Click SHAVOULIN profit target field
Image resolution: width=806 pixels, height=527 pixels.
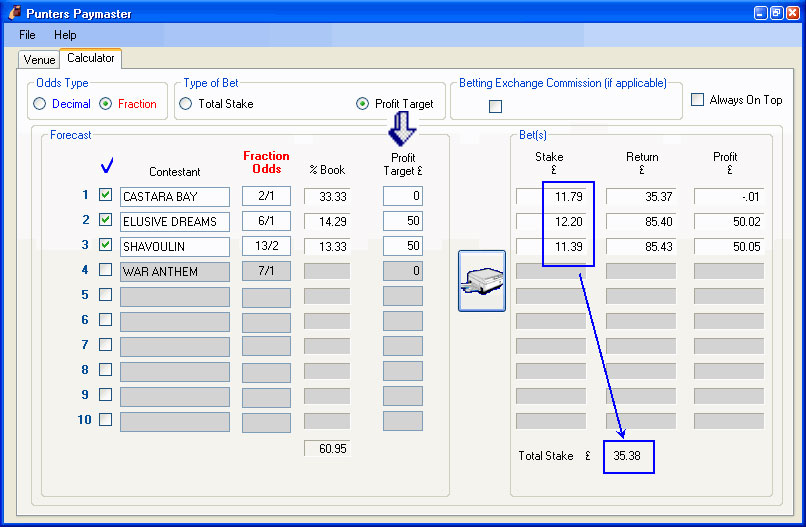pos(403,246)
